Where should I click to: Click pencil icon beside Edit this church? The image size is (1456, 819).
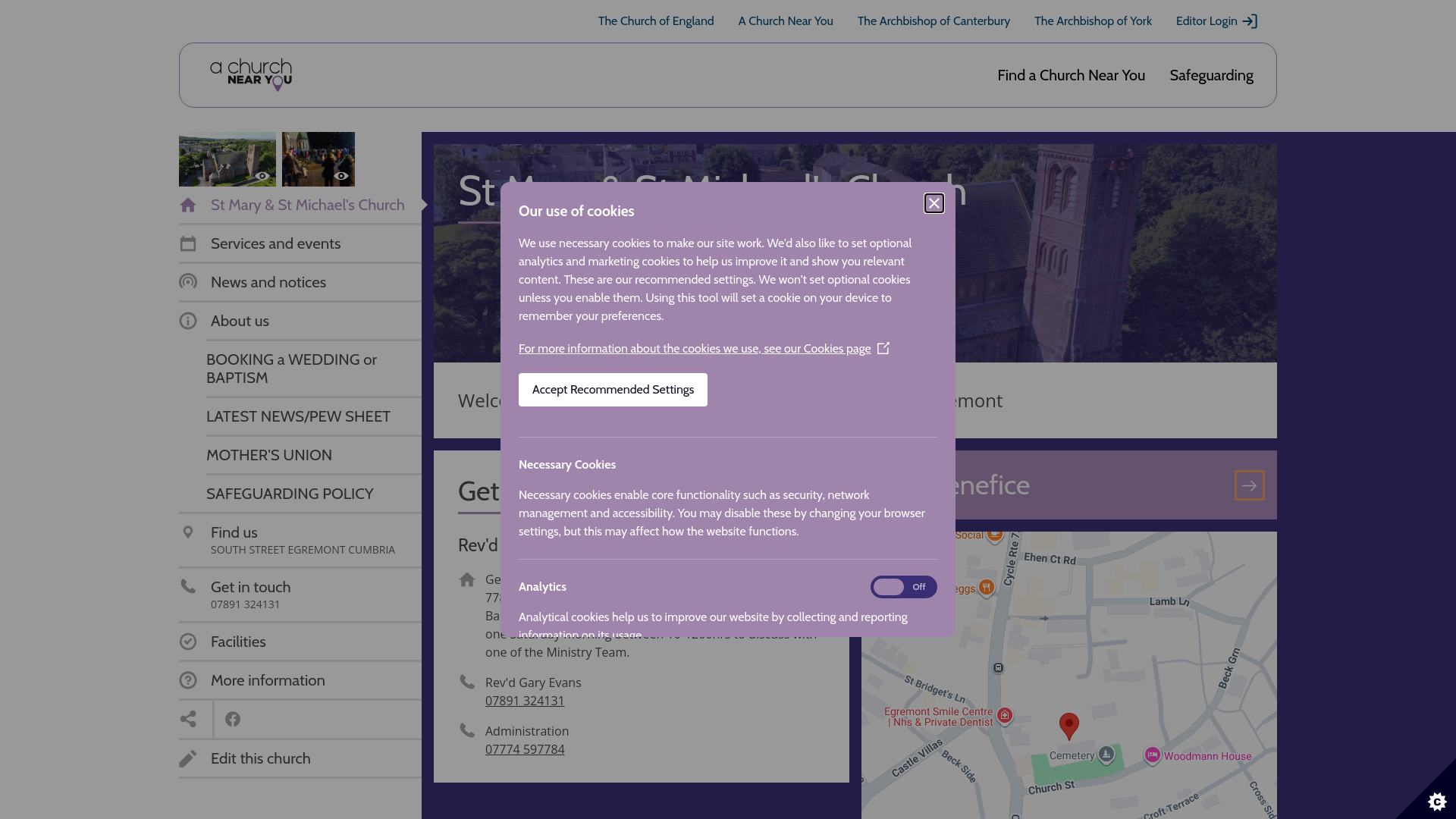pos(188,758)
